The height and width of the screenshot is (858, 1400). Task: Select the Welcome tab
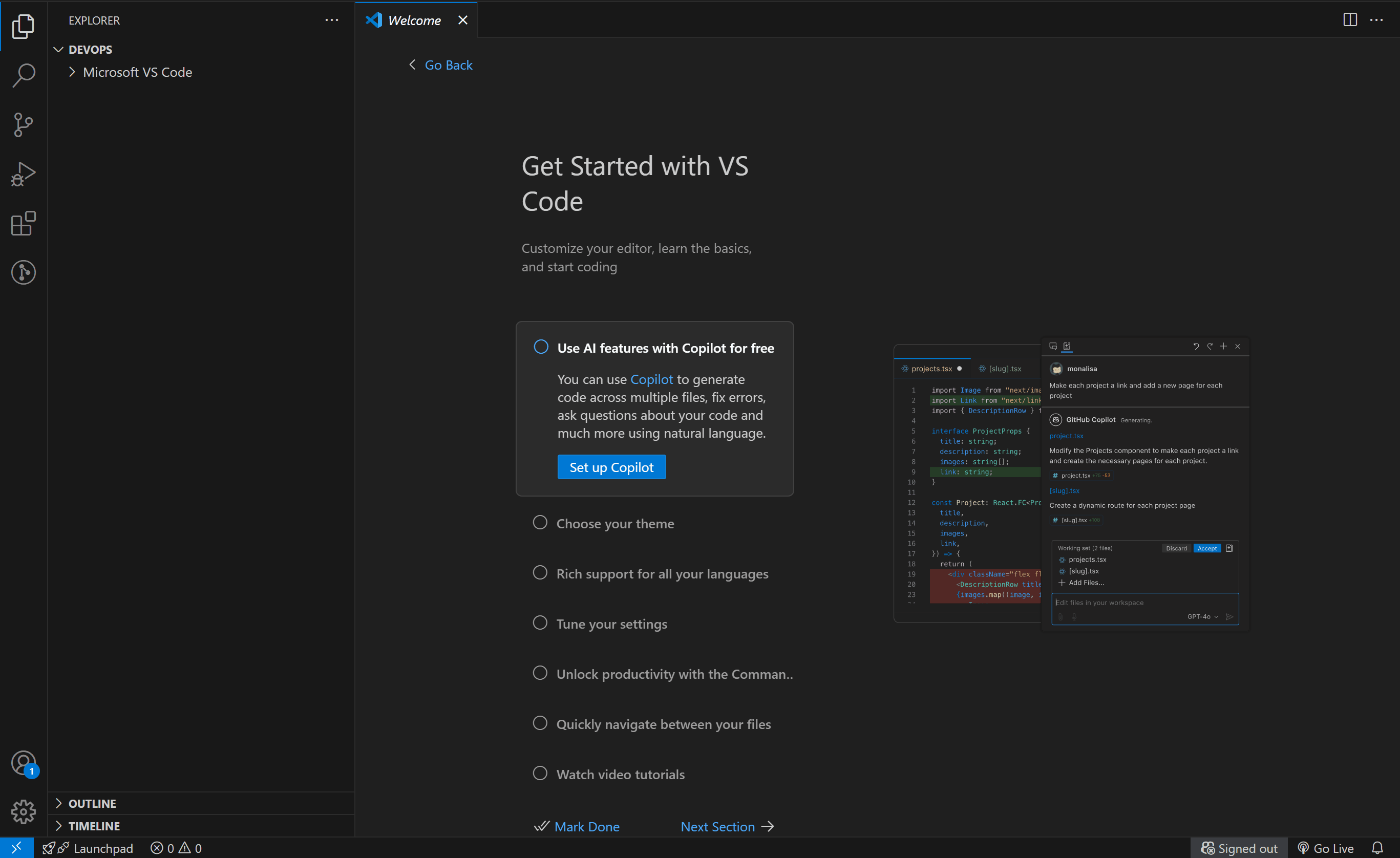click(x=416, y=20)
